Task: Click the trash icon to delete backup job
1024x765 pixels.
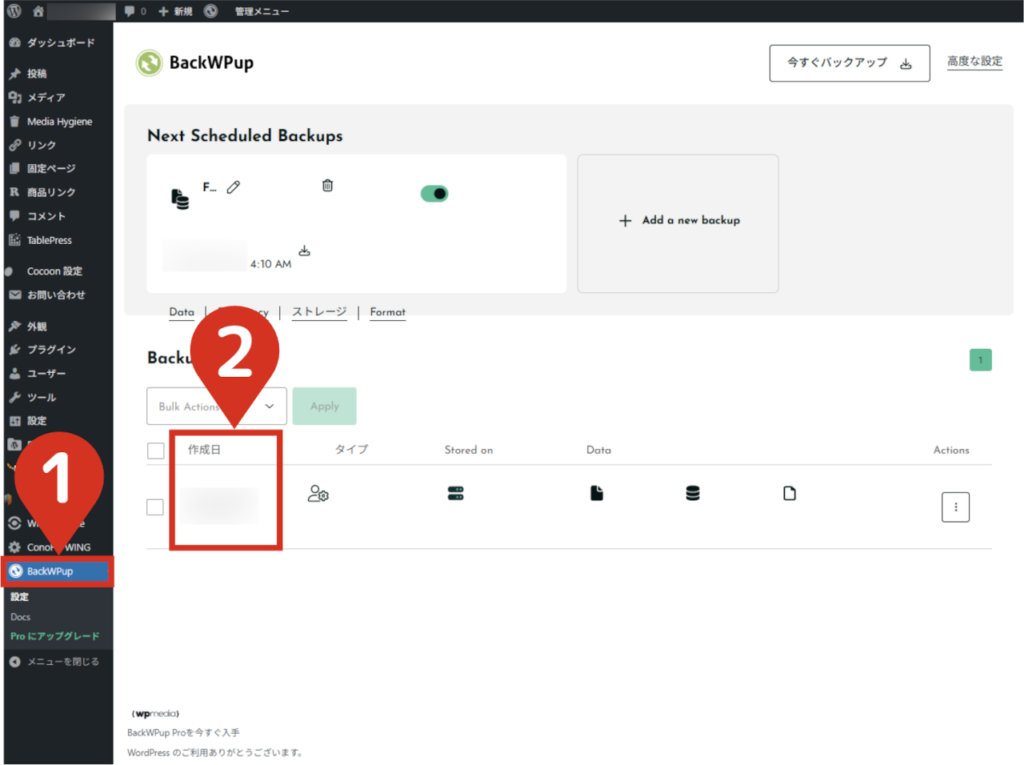Action: (327, 186)
